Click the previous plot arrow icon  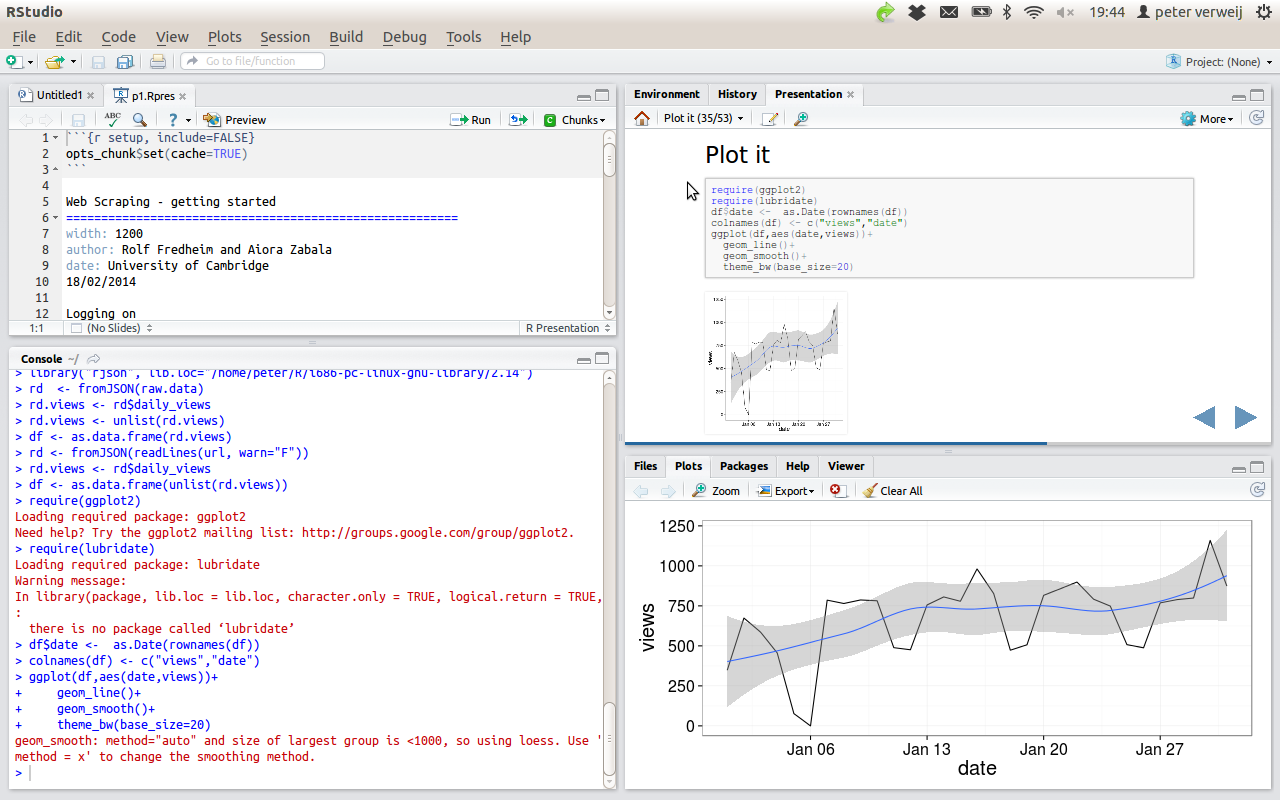tap(641, 491)
